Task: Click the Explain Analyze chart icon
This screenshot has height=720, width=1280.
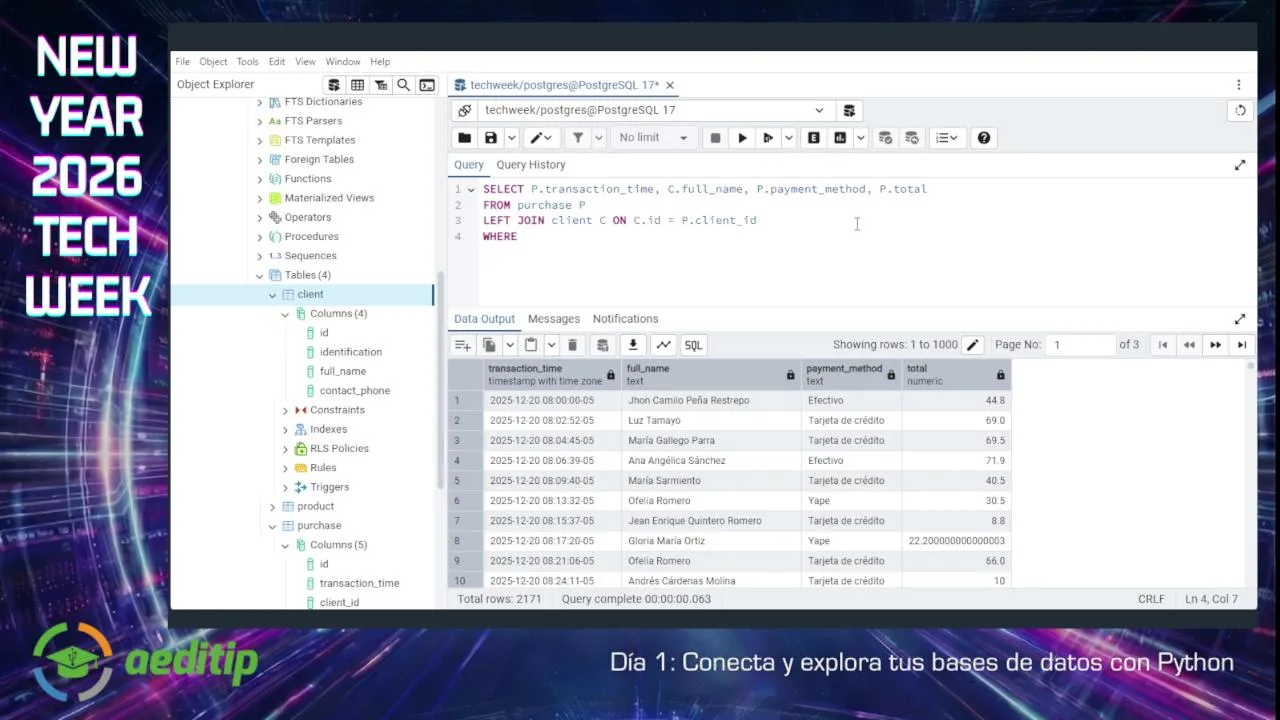Action: tap(840, 138)
